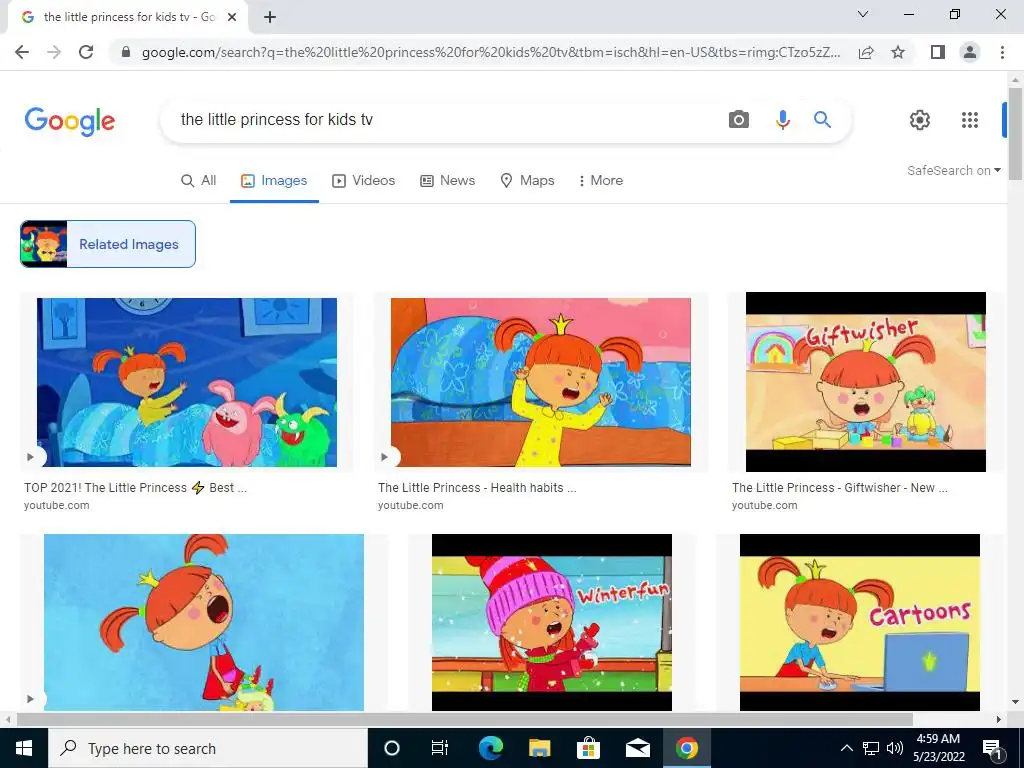Switch to News tab
Viewport: 1024px width, 768px height.
pos(447,181)
